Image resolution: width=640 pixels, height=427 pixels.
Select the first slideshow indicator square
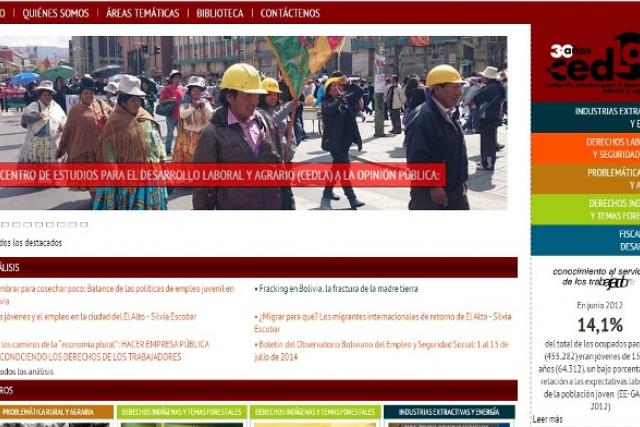pos(3,224)
